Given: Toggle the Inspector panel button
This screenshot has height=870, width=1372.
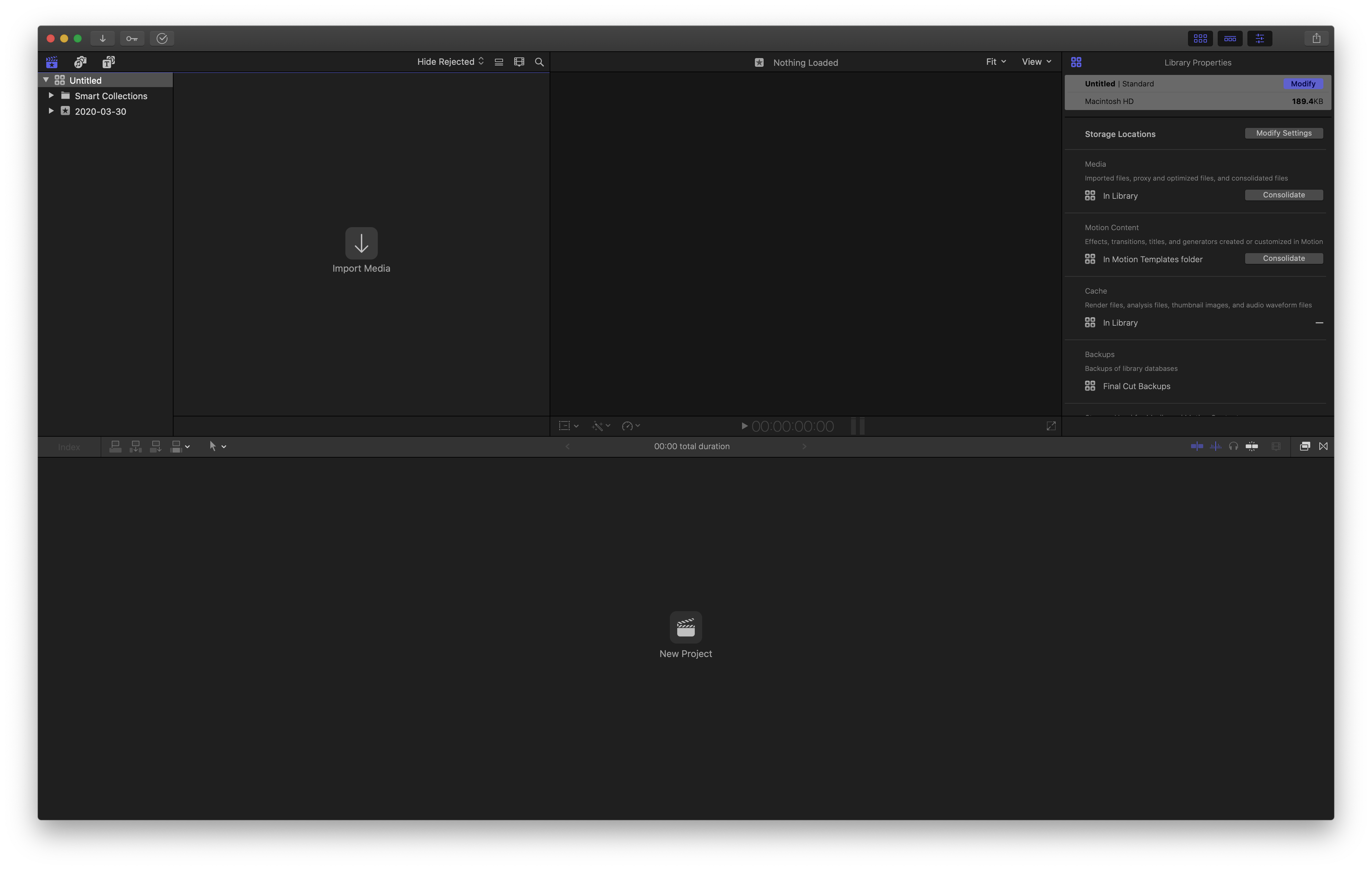Looking at the screenshot, I should point(1259,38).
